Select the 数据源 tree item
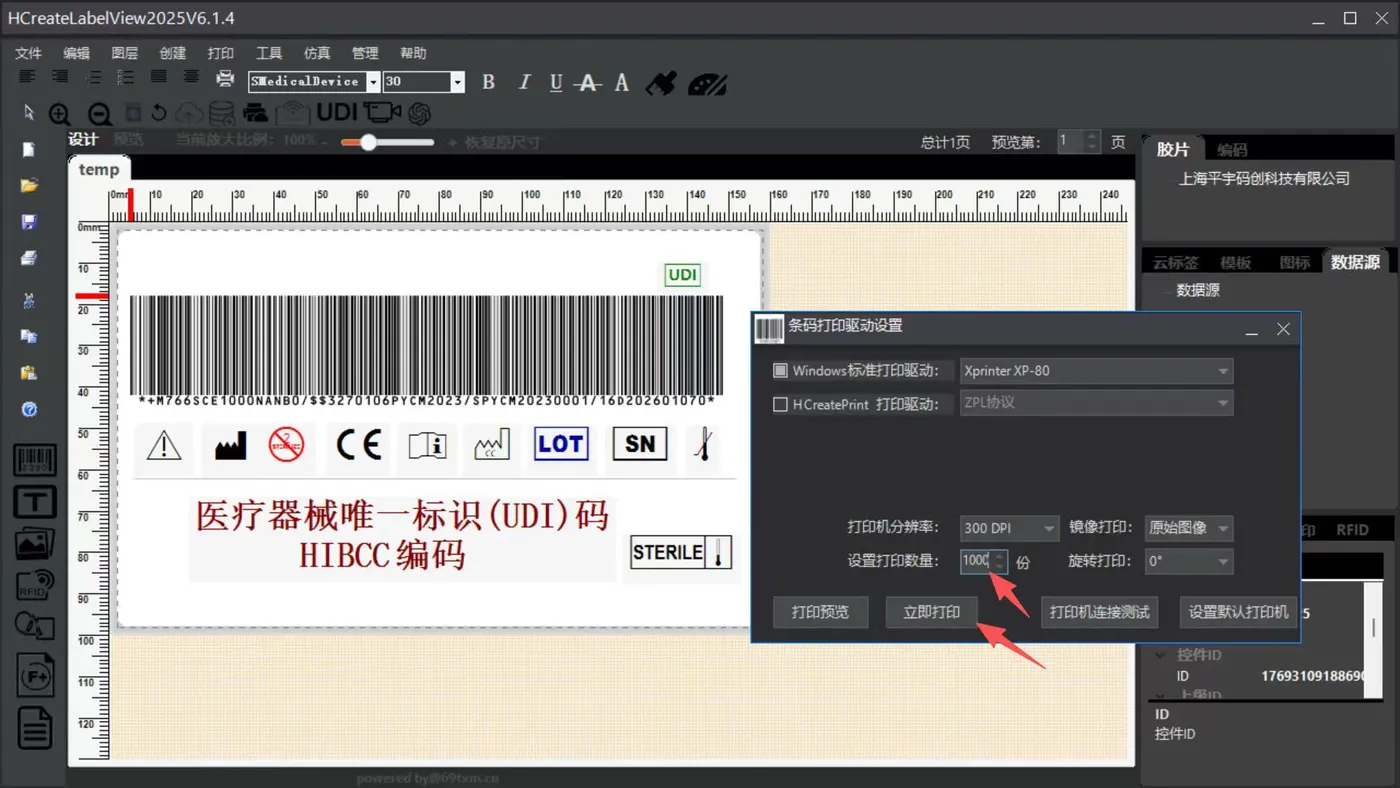Image resolution: width=1400 pixels, height=788 pixels. [1198, 290]
